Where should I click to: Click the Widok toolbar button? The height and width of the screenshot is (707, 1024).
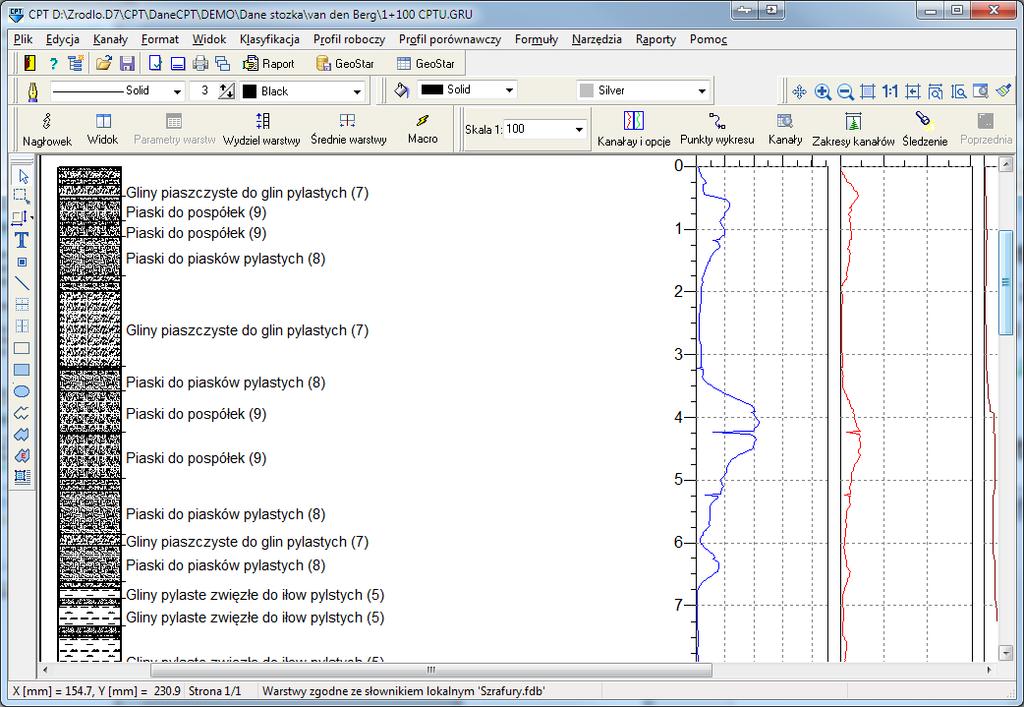point(103,129)
